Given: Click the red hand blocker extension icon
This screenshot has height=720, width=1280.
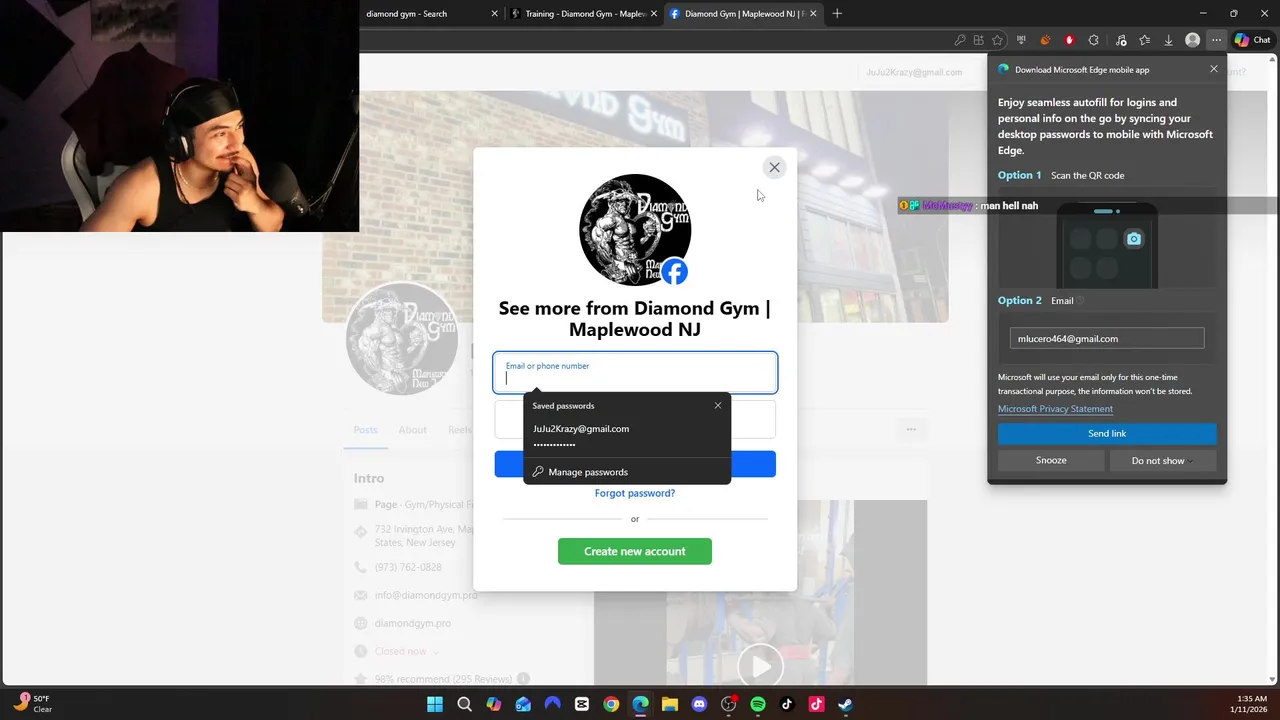Looking at the screenshot, I should click(1069, 40).
